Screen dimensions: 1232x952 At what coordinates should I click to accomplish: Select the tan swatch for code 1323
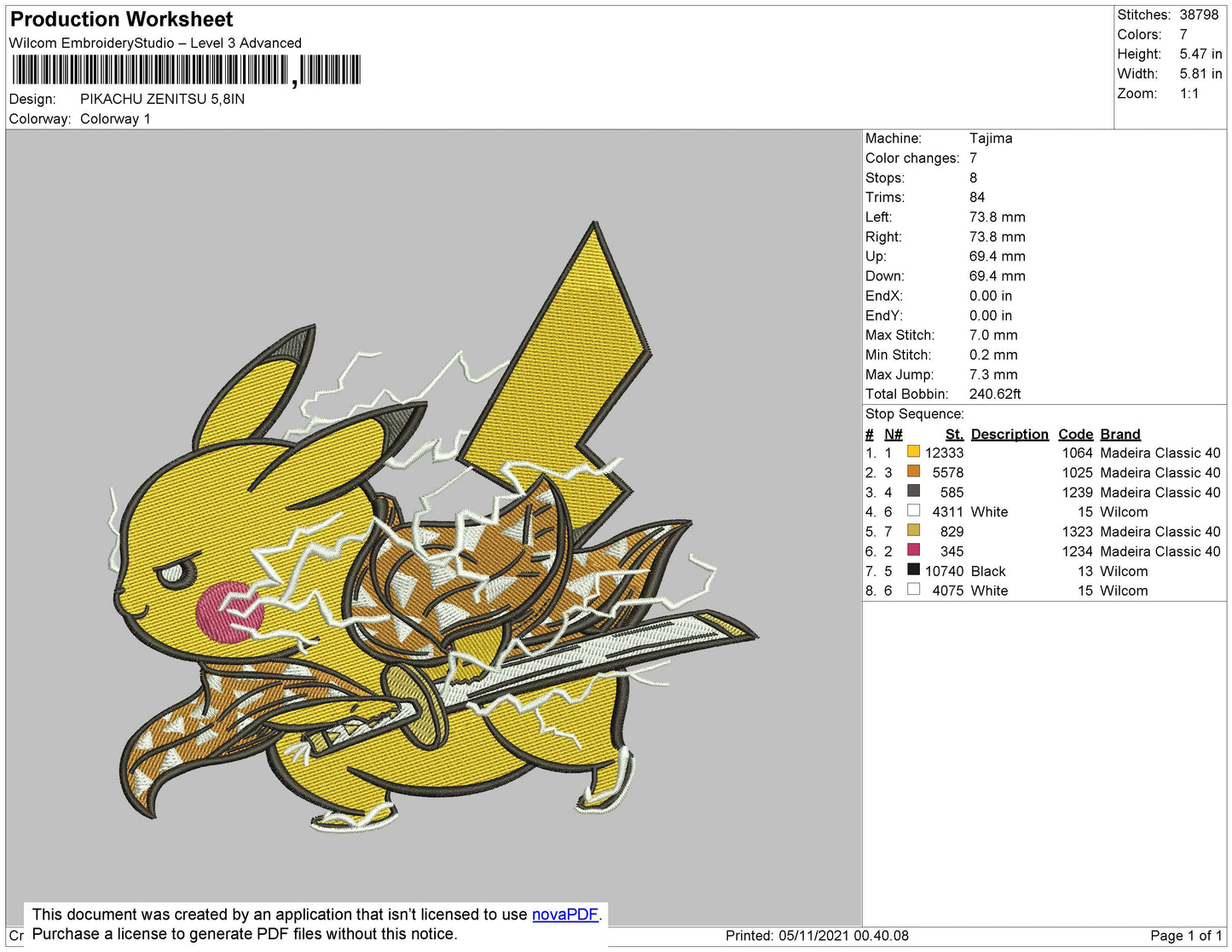pos(913,530)
